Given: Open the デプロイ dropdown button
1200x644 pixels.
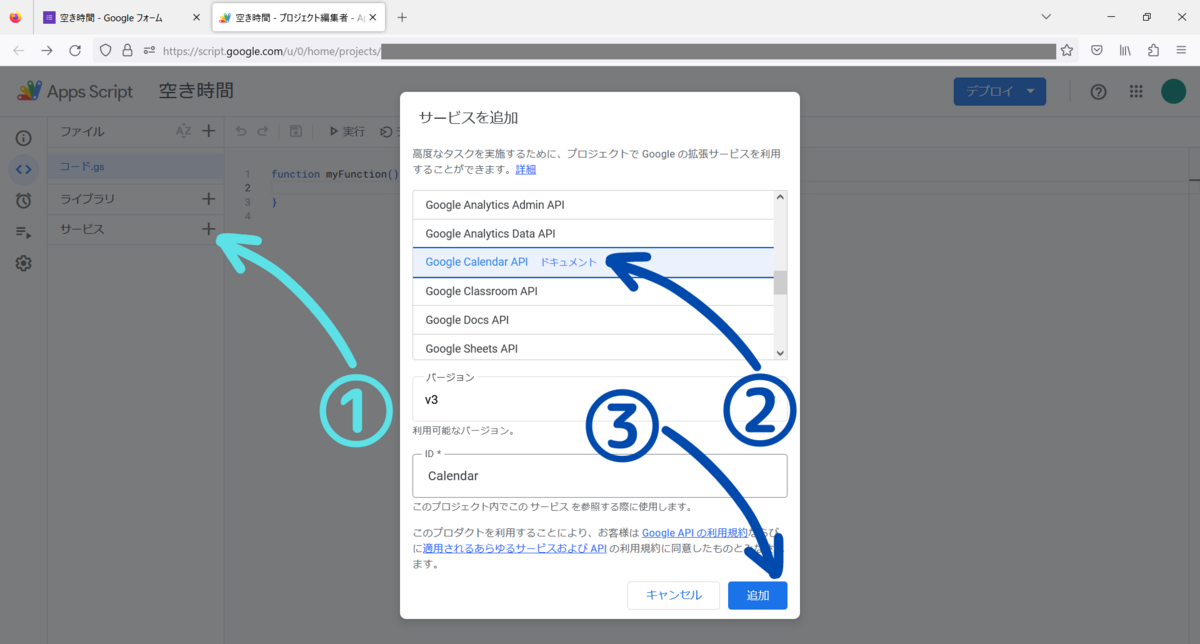Looking at the screenshot, I should point(1000,92).
